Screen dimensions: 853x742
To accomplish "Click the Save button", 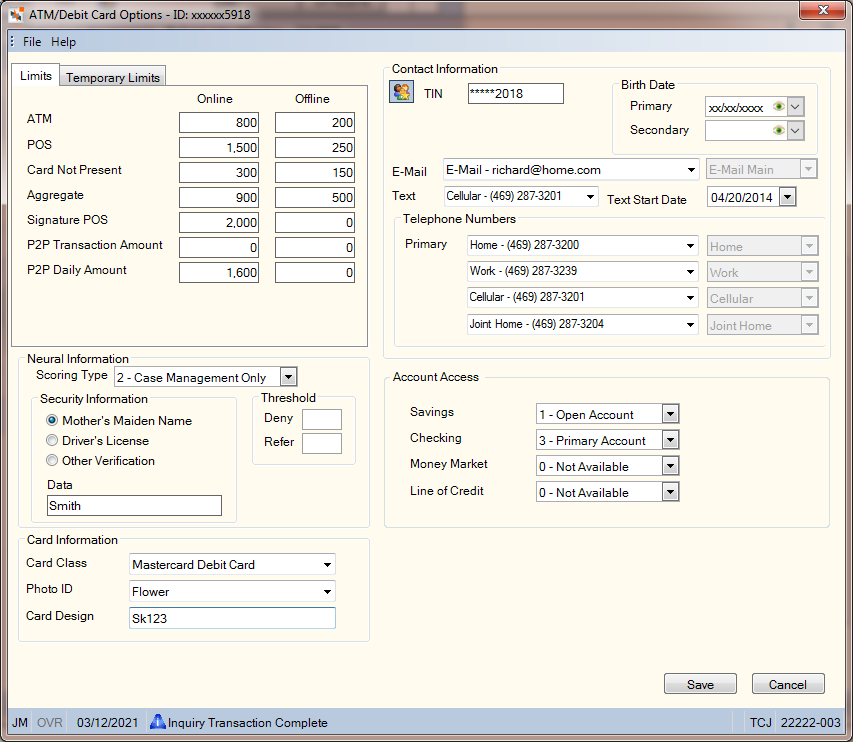I will tap(700, 684).
